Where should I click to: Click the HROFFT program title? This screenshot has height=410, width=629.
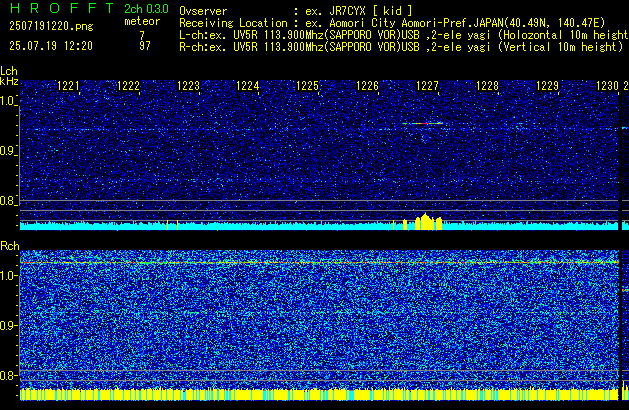(62, 8)
